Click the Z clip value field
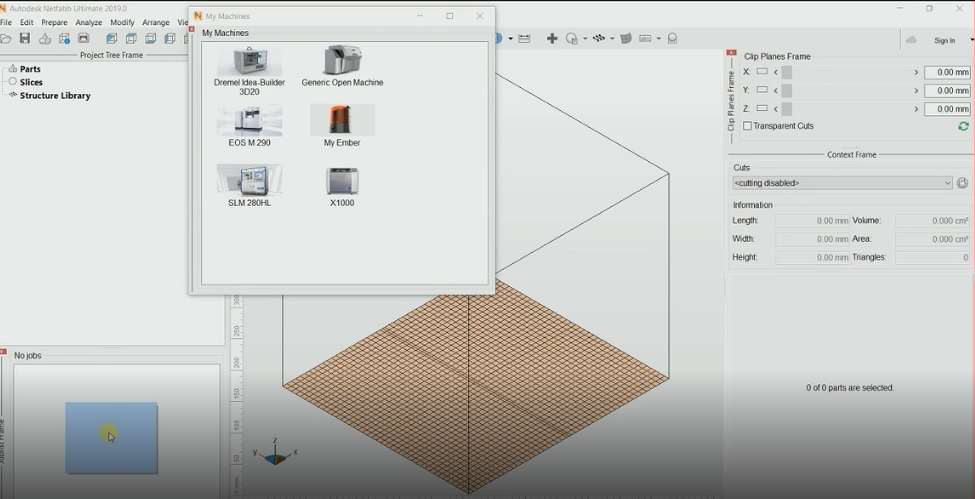 point(947,109)
